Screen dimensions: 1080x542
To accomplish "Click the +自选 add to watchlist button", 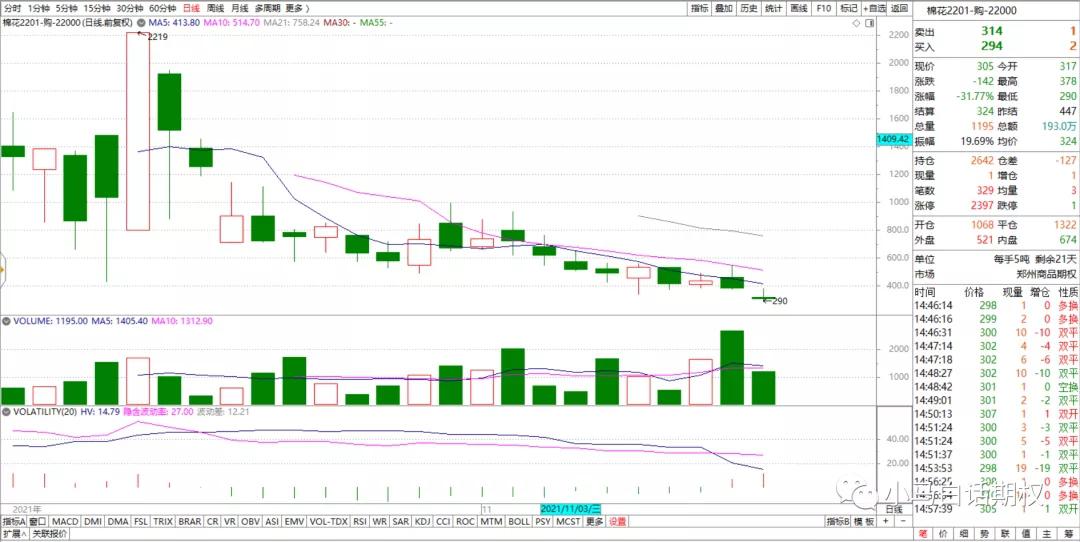I will [874, 8].
